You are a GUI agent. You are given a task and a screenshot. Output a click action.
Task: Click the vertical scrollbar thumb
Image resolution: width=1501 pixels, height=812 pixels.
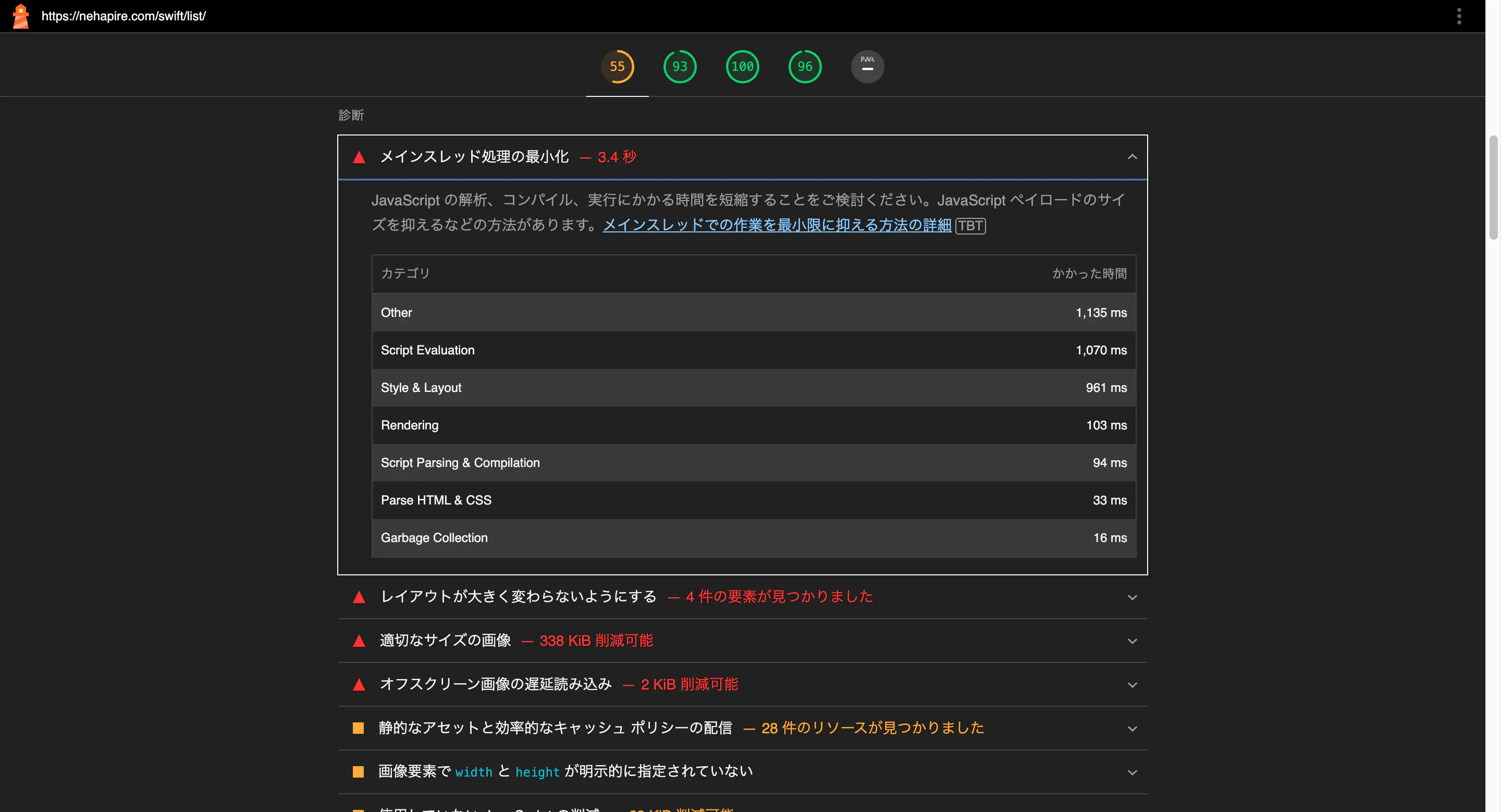[x=1493, y=188]
